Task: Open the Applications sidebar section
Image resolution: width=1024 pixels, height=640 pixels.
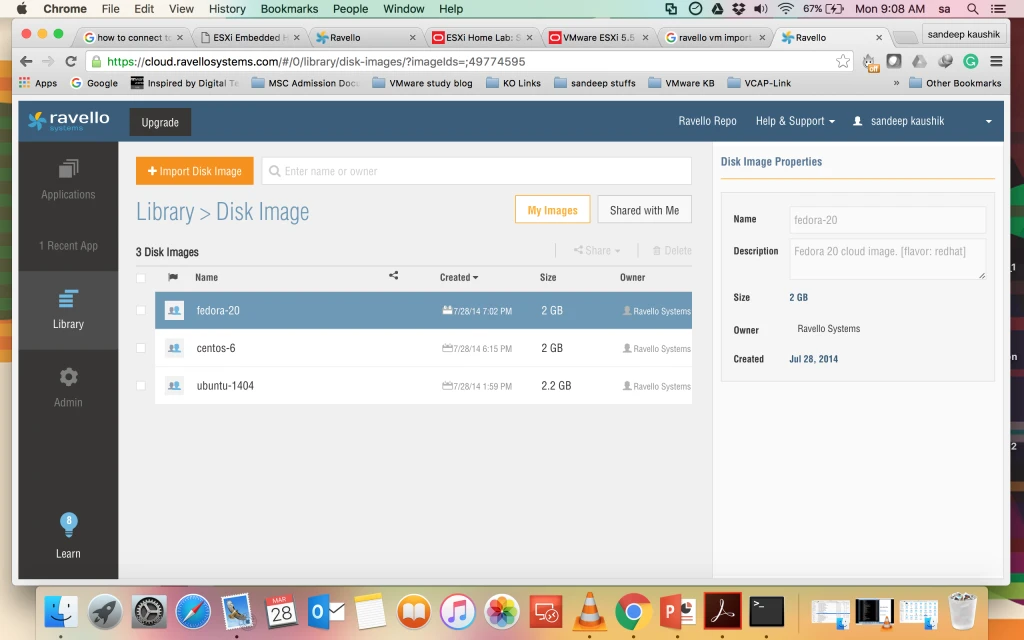Action: (x=68, y=180)
